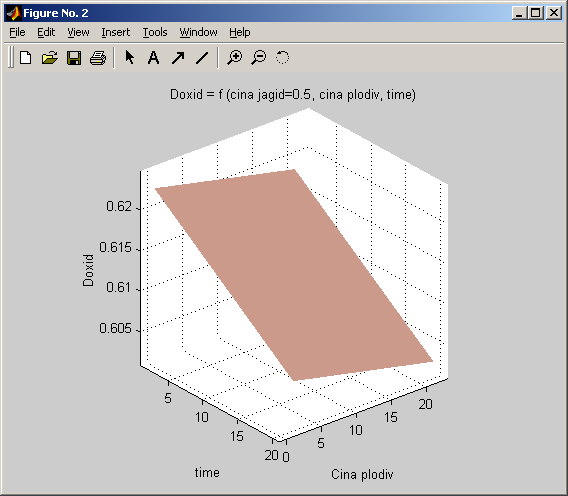The height and width of the screenshot is (496, 568).
Task: Enable the Rotate 3D tool
Action: [x=282, y=58]
